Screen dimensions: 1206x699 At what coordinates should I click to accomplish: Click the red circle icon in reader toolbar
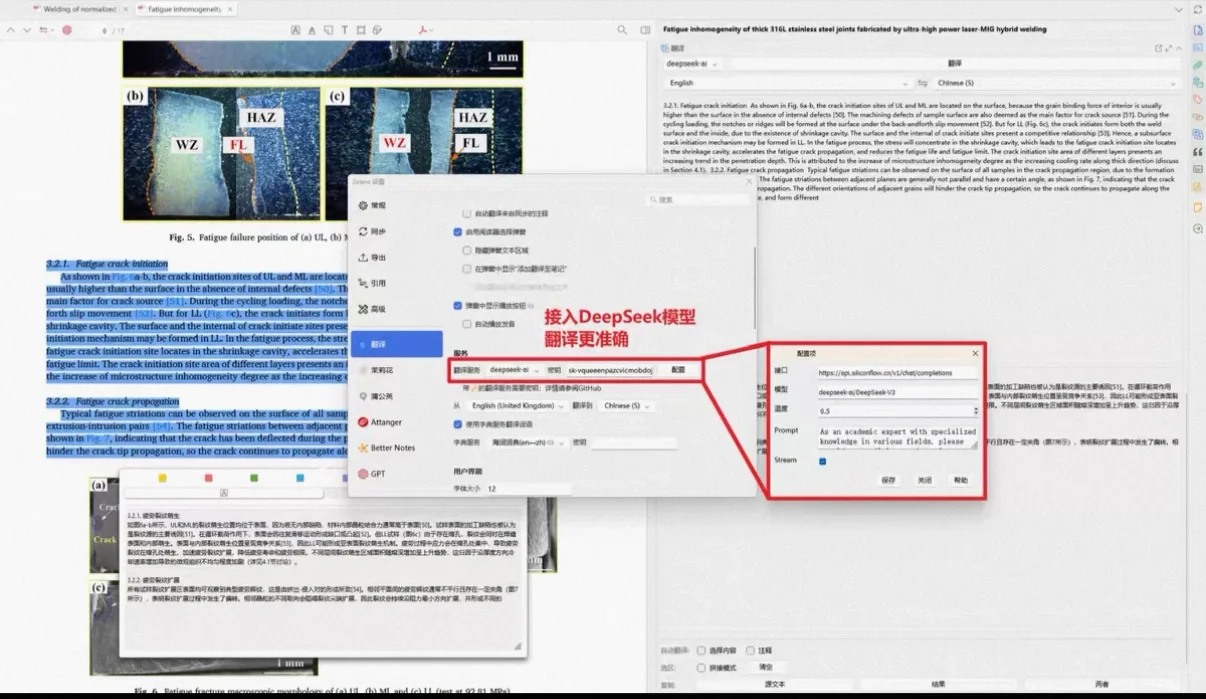click(x=67, y=30)
